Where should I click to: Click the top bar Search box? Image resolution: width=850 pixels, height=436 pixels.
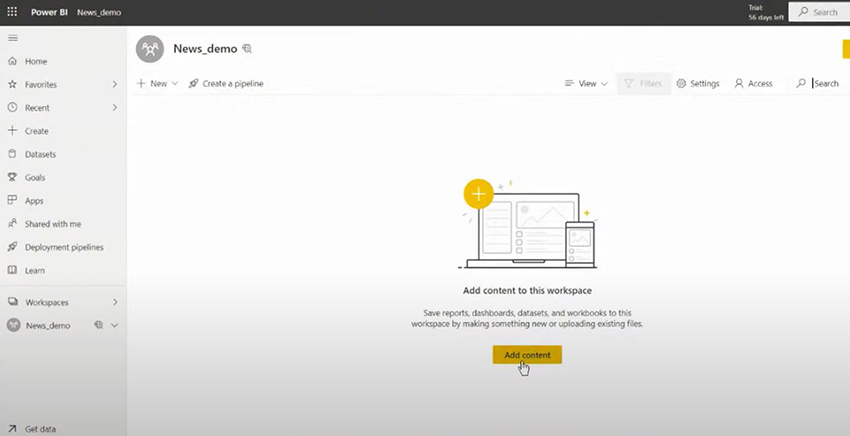click(819, 11)
